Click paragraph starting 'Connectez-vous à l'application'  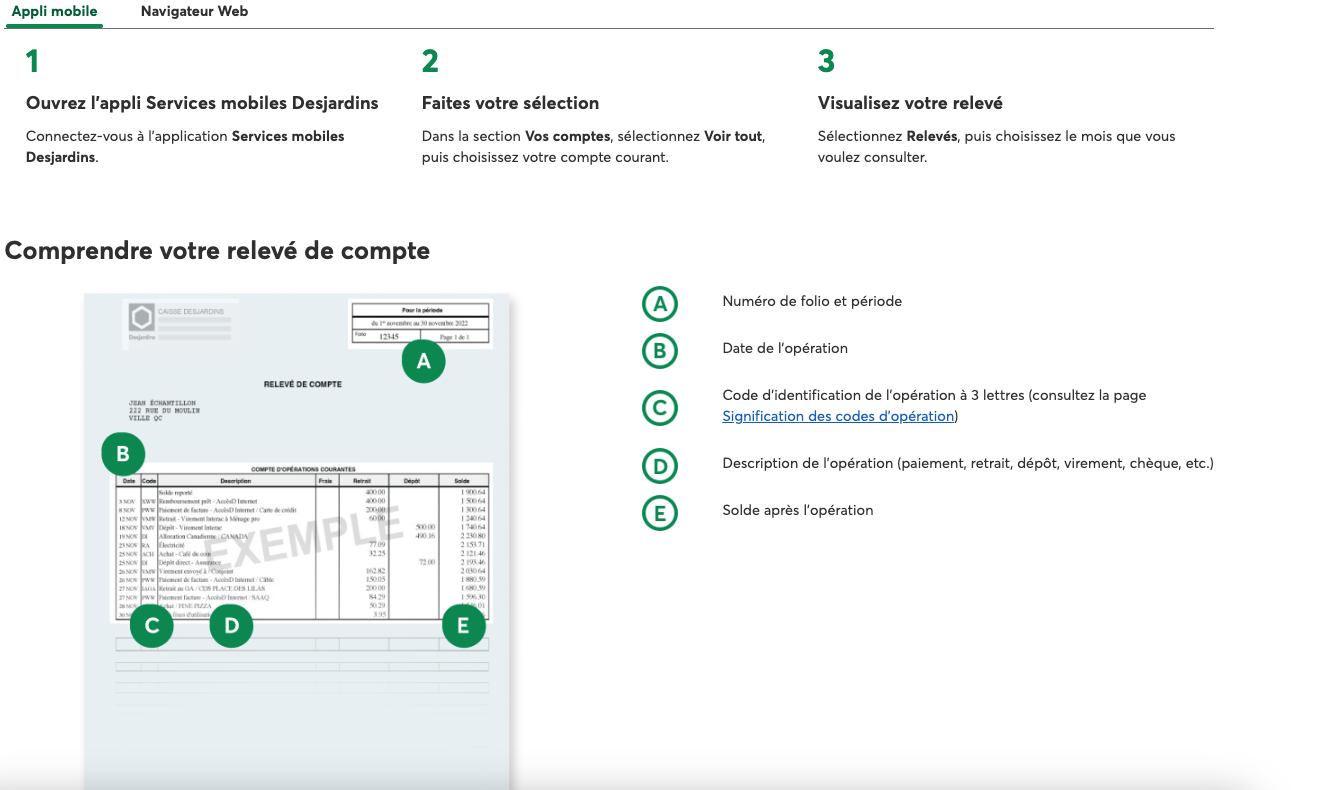tap(185, 147)
